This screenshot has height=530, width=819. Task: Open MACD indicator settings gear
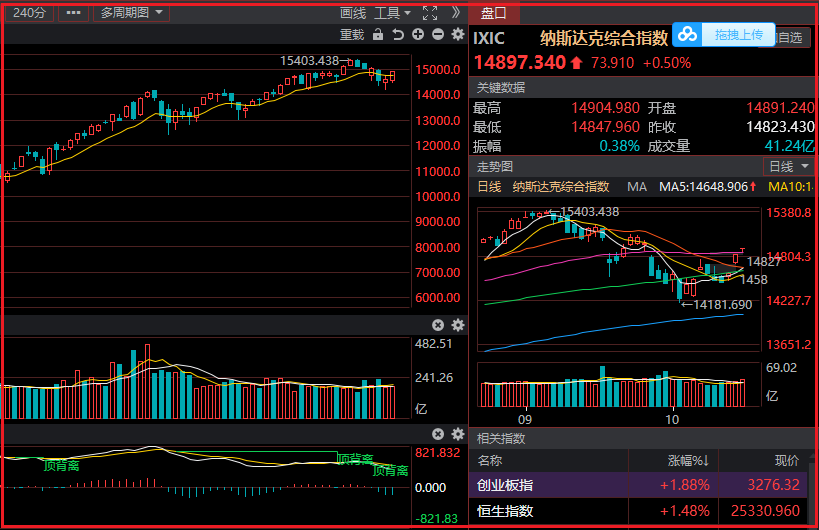click(x=458, y=434)
